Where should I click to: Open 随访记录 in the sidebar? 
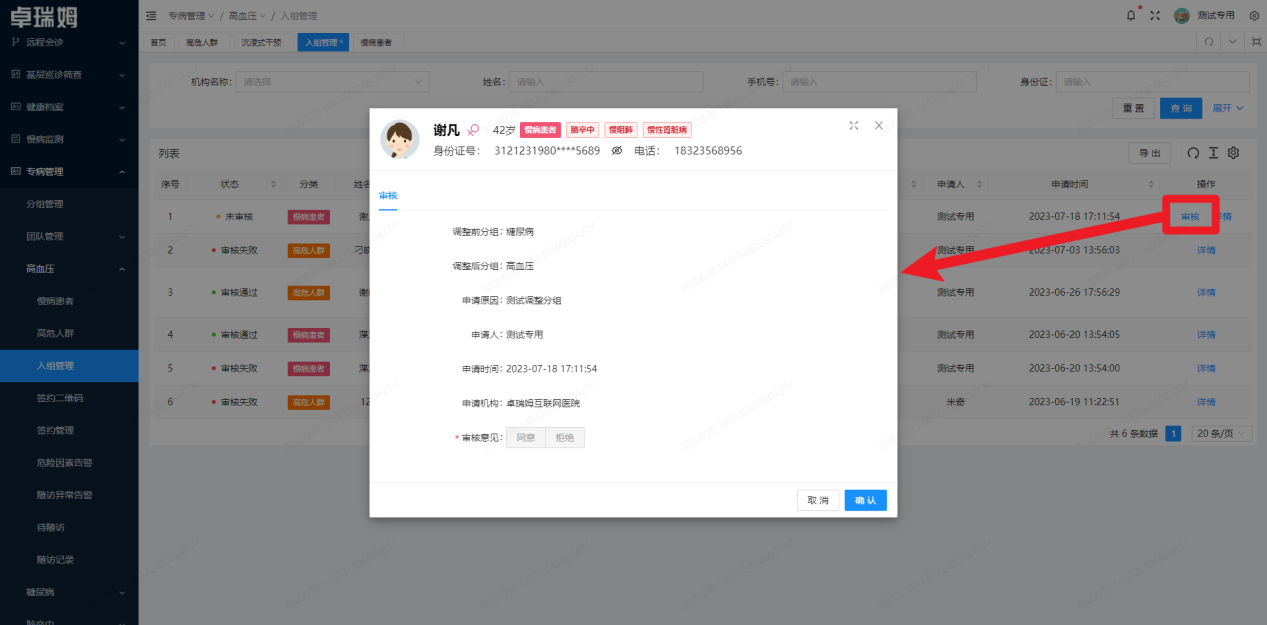[55, 560]
